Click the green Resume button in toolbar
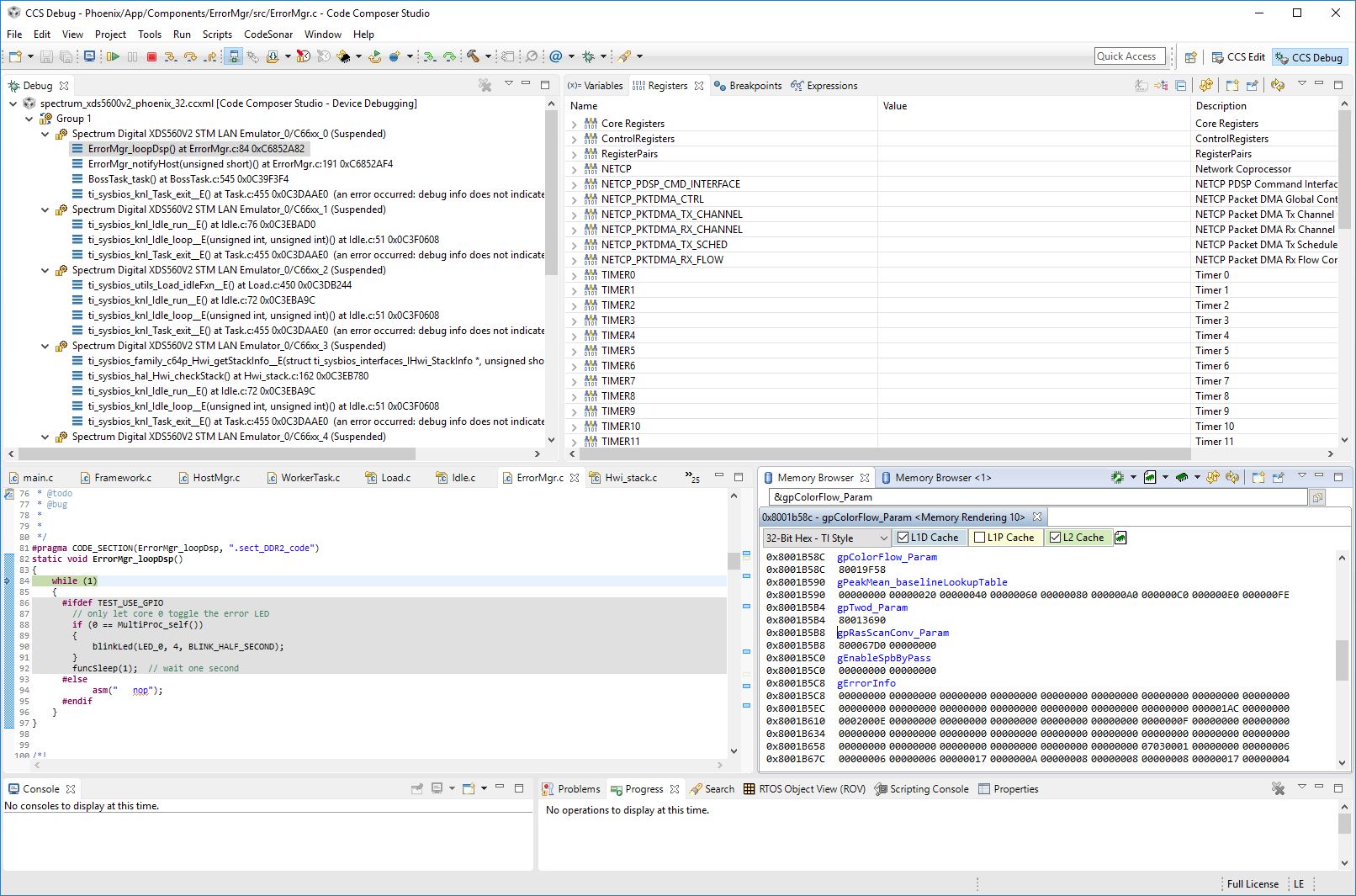The width and height of the screenshot is (1356, 896). pos(113,56)
